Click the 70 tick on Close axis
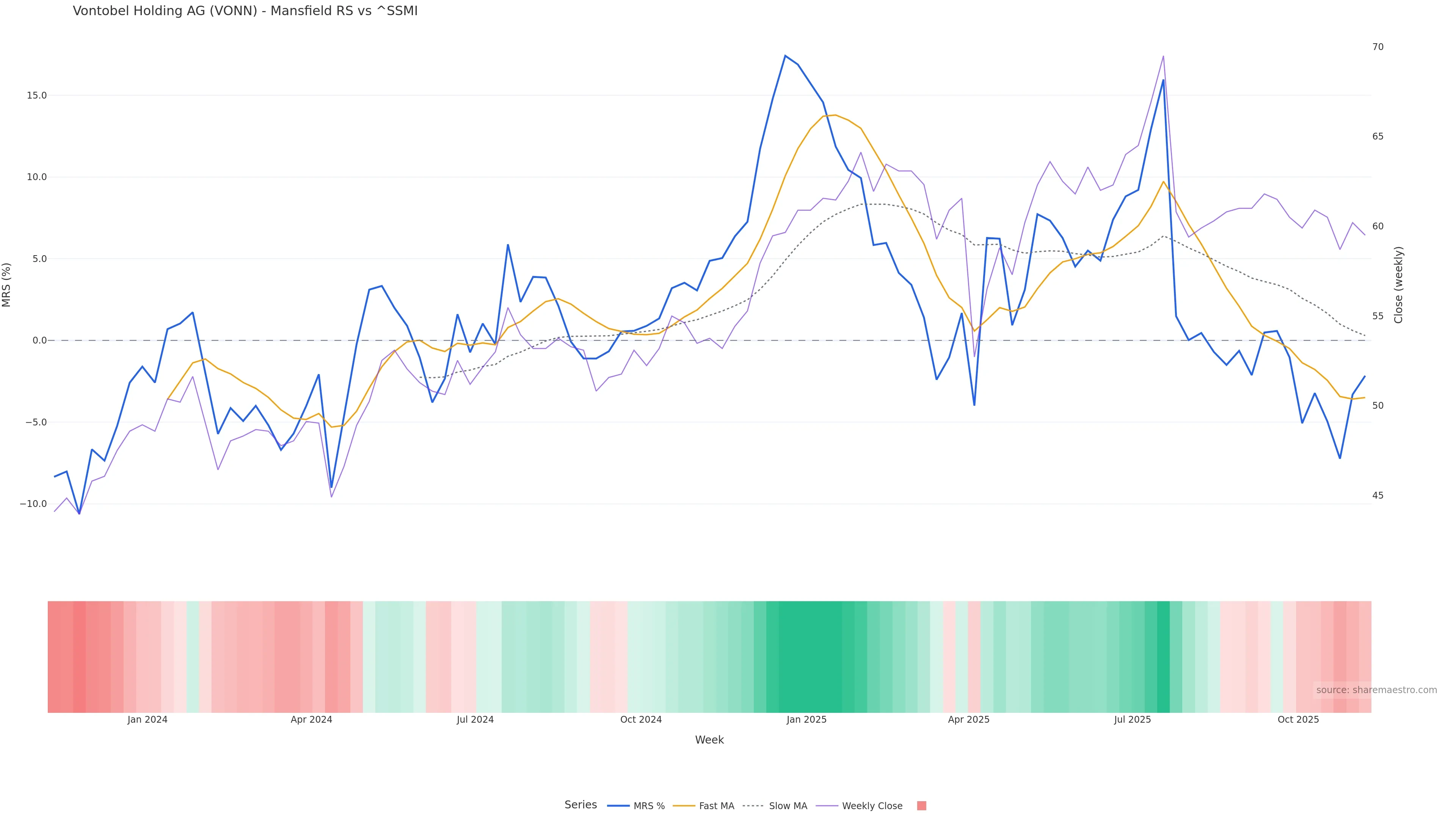Screen dimensions: 1456x819 1378,47
